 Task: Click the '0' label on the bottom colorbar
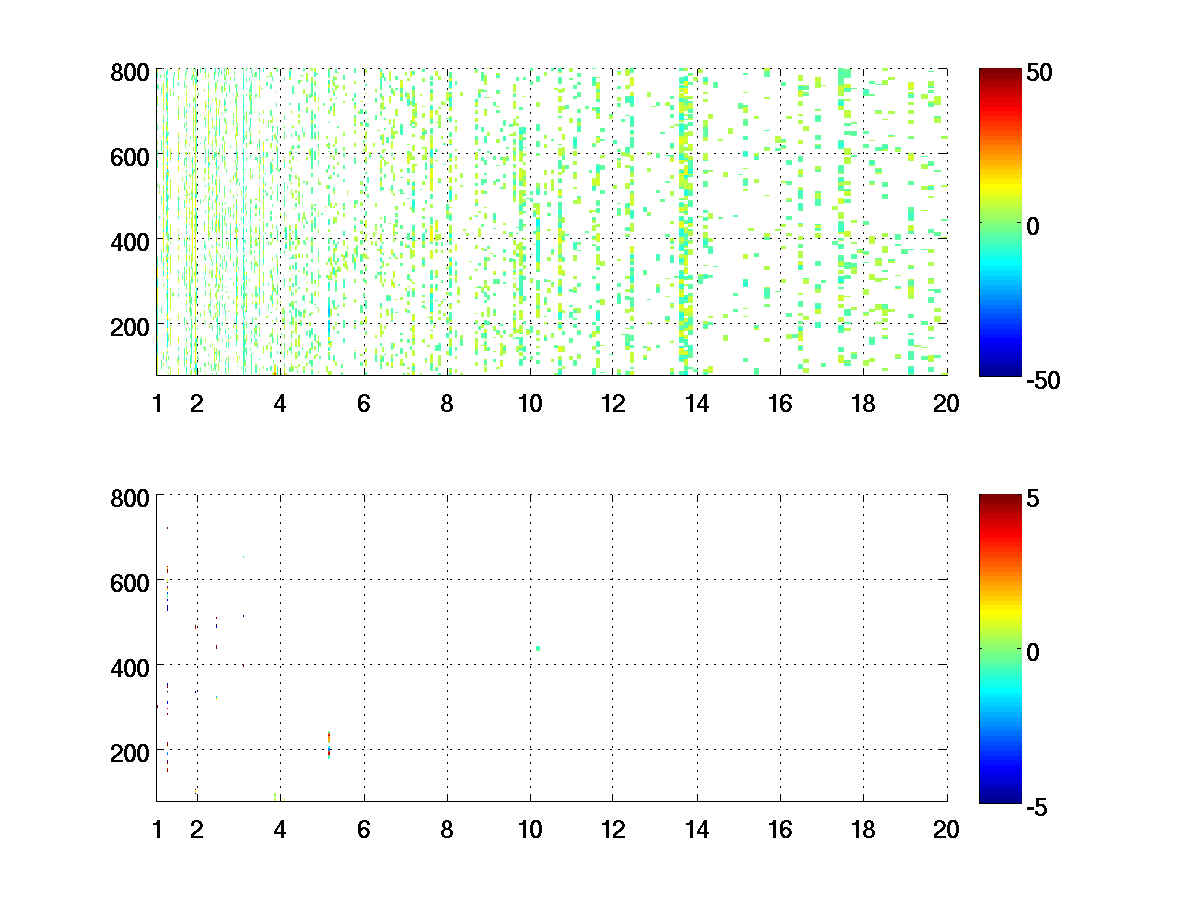coord(1034,651)
